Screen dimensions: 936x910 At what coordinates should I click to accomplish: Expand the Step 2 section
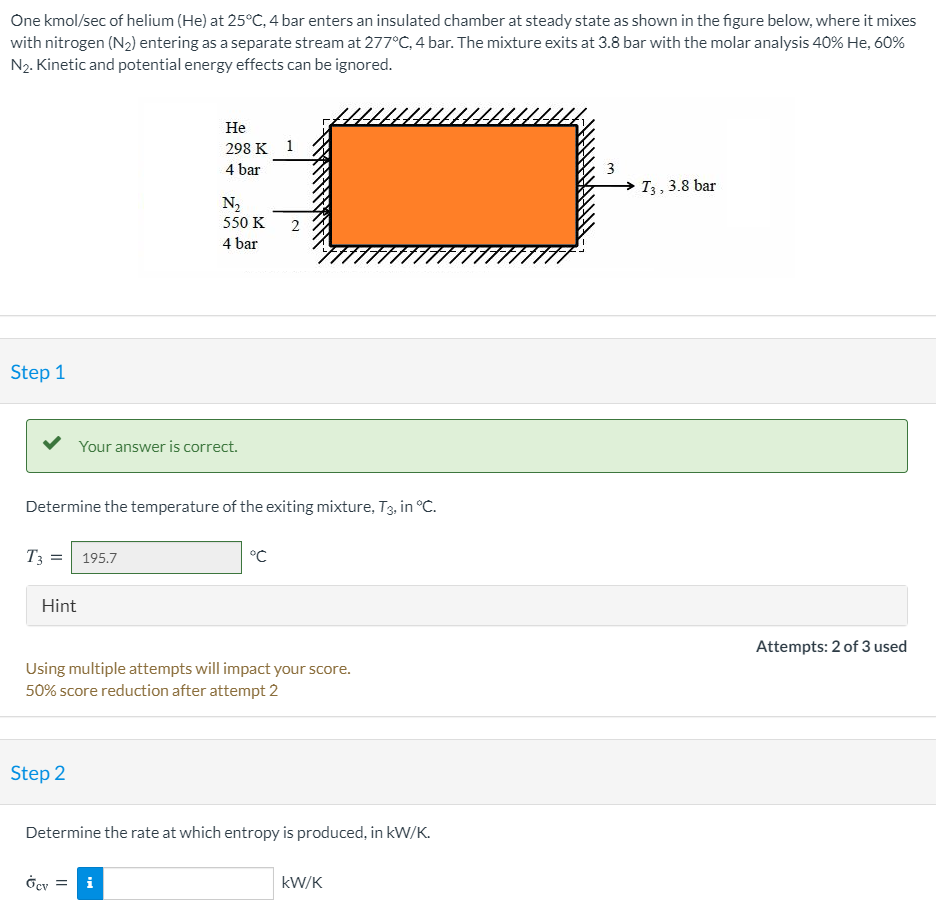tap(38, 773)
